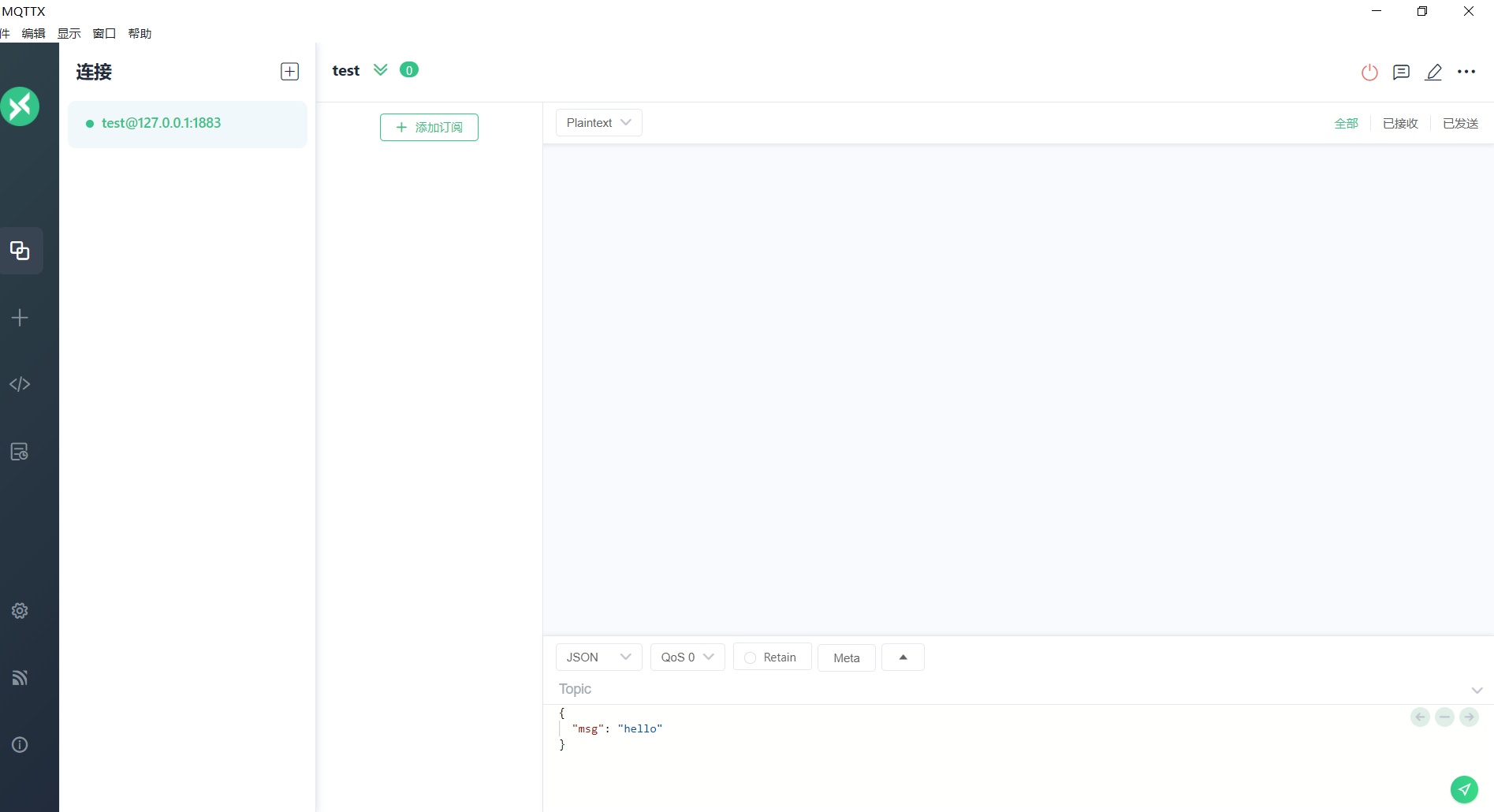Viewport: 1494px width, 812px height.
Task: Click the 添加订阅 button
Action: (x=429, y=127)
